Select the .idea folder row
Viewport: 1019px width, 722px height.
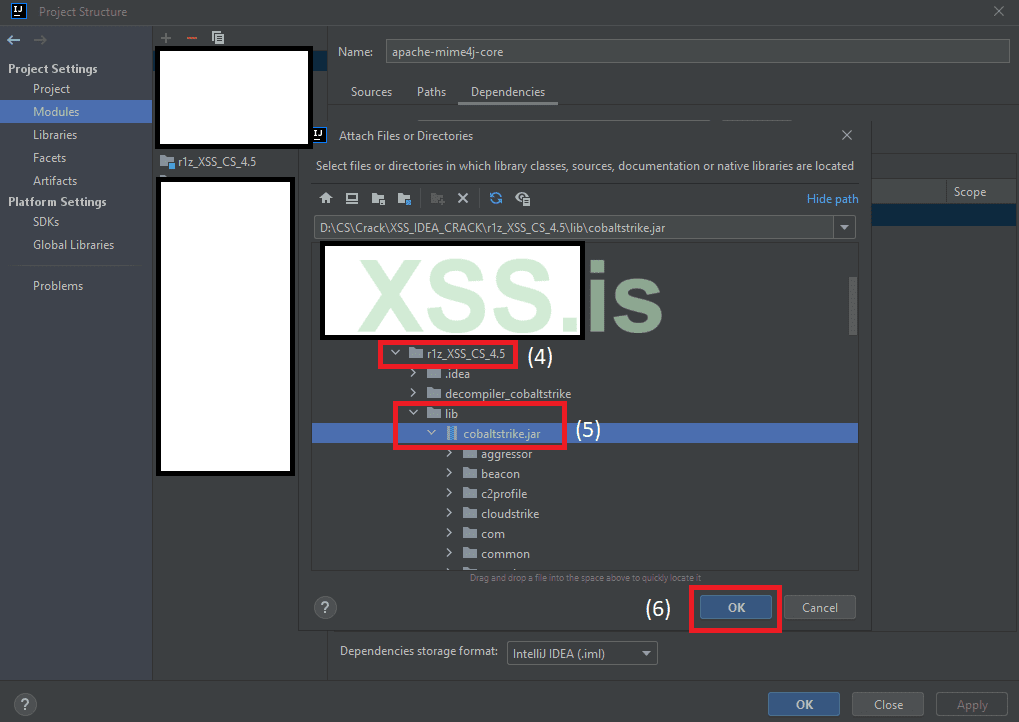585,374
